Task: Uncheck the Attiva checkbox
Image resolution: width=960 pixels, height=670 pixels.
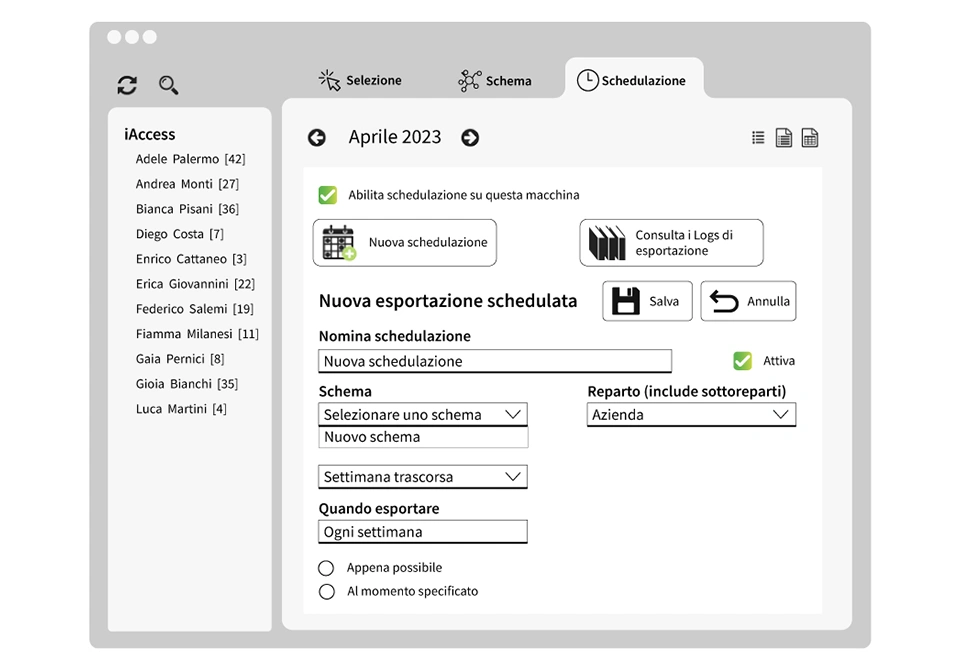Action: 743,361
